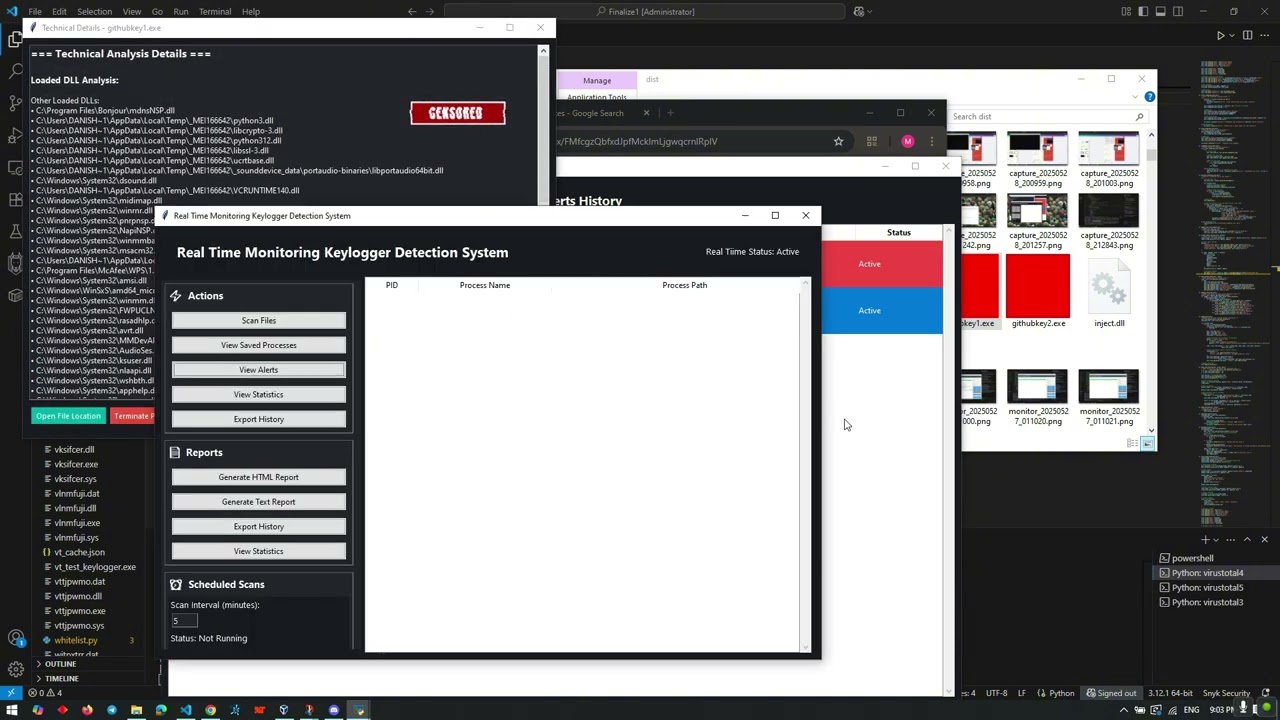Switch File Explorer to details view
Screen dimensions: 1280x720
point(1133,443)
